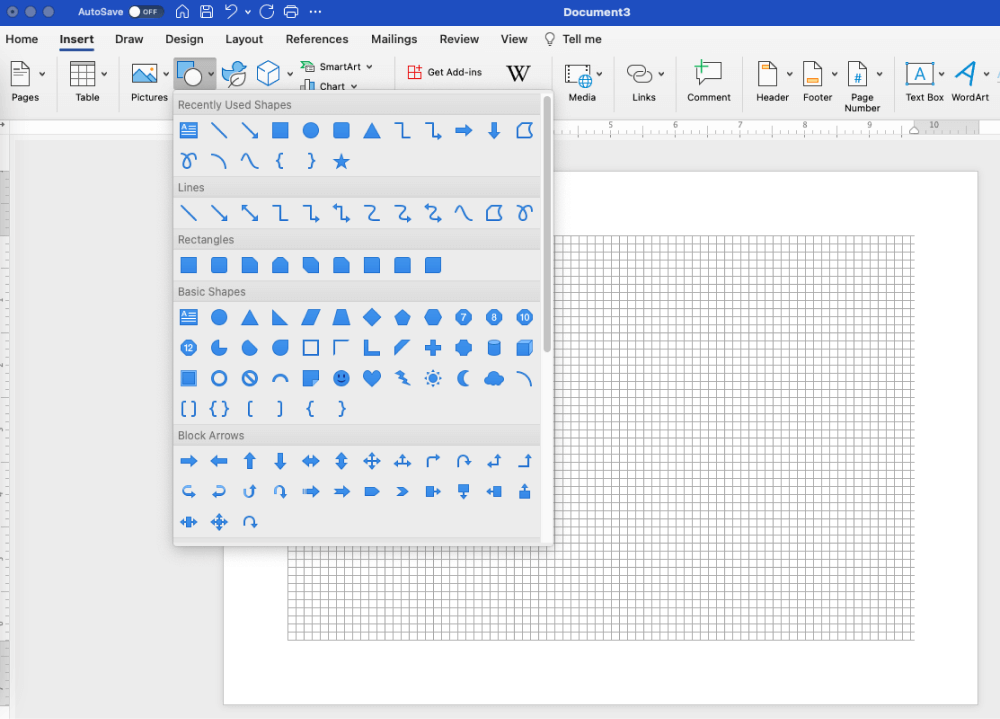The width and height of the screenshot is (1000, 719).
Task: Open the Mailings tab
Action: click(393, 39)
